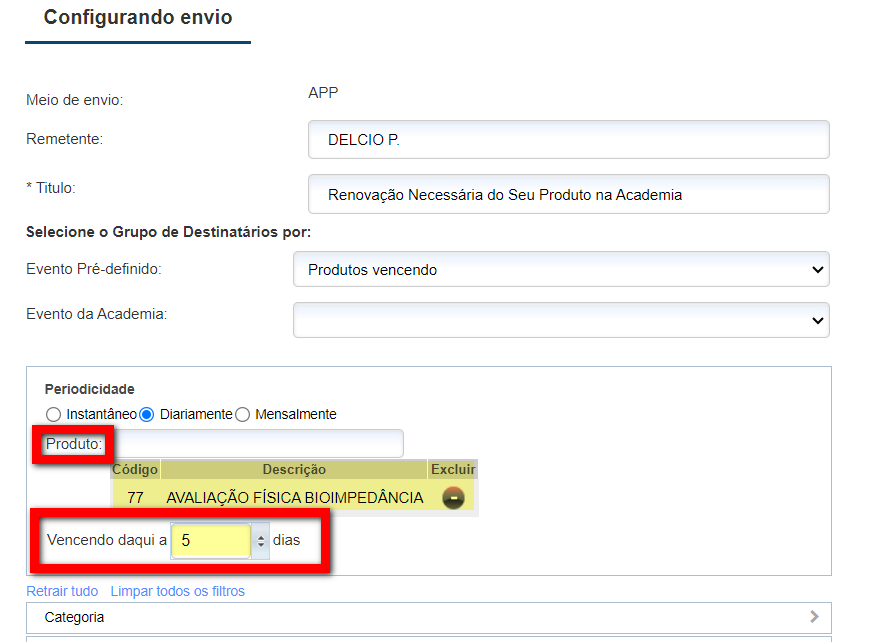Remove AVALIAÇÃO FÍSICA BIOIMPEDÂNCIA via the minus icon

[453, 496]
